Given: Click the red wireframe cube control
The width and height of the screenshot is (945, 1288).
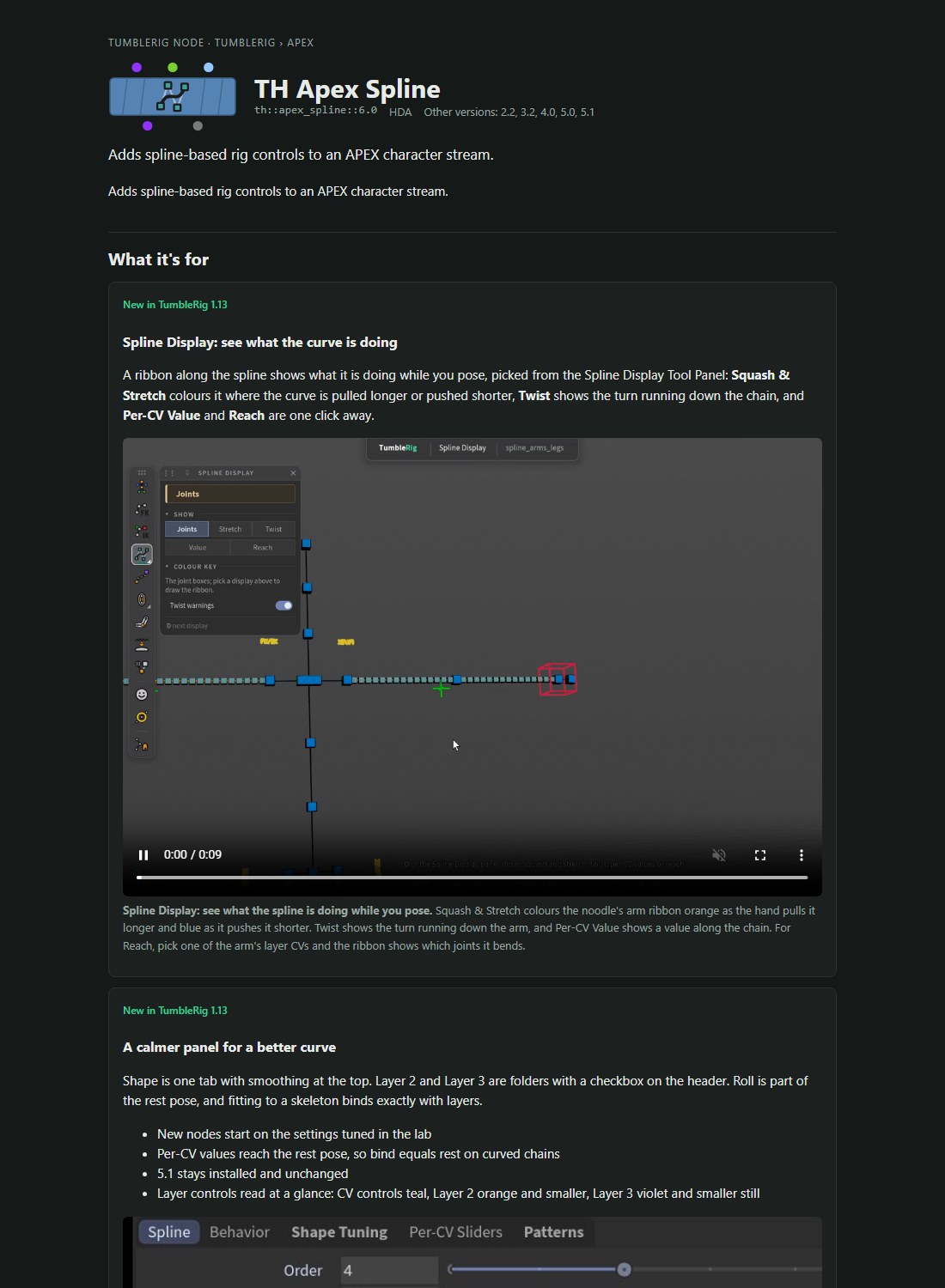Looking at the screenshot, I should pyautogui.click(x=558, y=679).
